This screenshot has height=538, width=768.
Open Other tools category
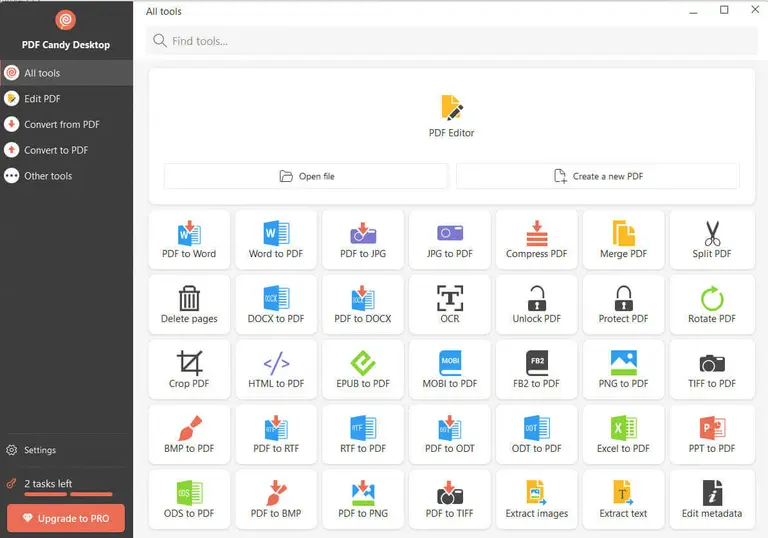(67, 176)
